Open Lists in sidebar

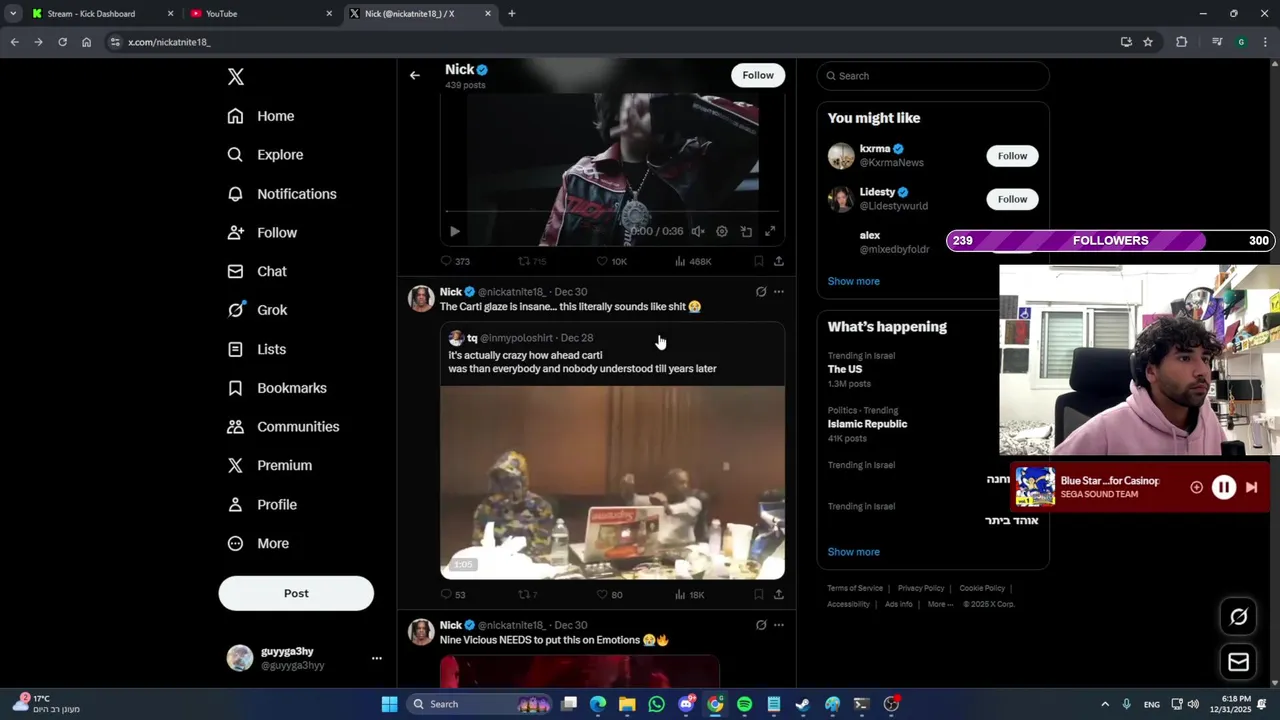(256, 349)
